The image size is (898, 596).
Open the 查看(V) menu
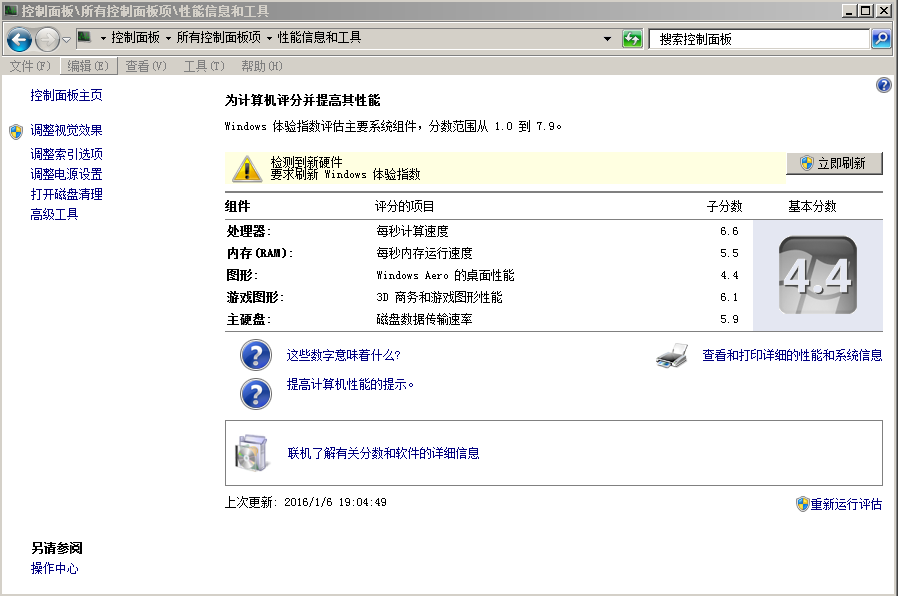[x=145, y=66]
